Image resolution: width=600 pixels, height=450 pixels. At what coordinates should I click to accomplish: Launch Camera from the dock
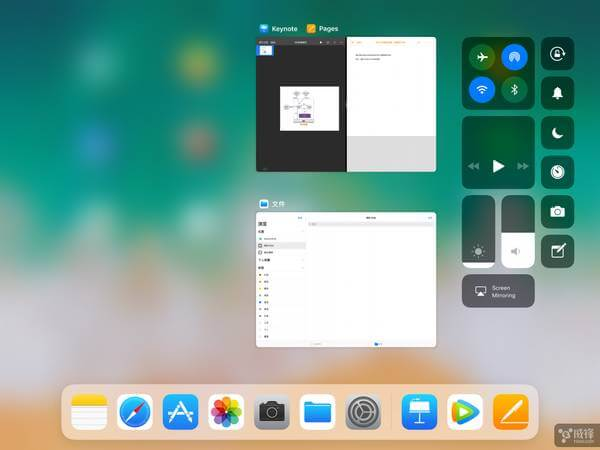point(272,412)
